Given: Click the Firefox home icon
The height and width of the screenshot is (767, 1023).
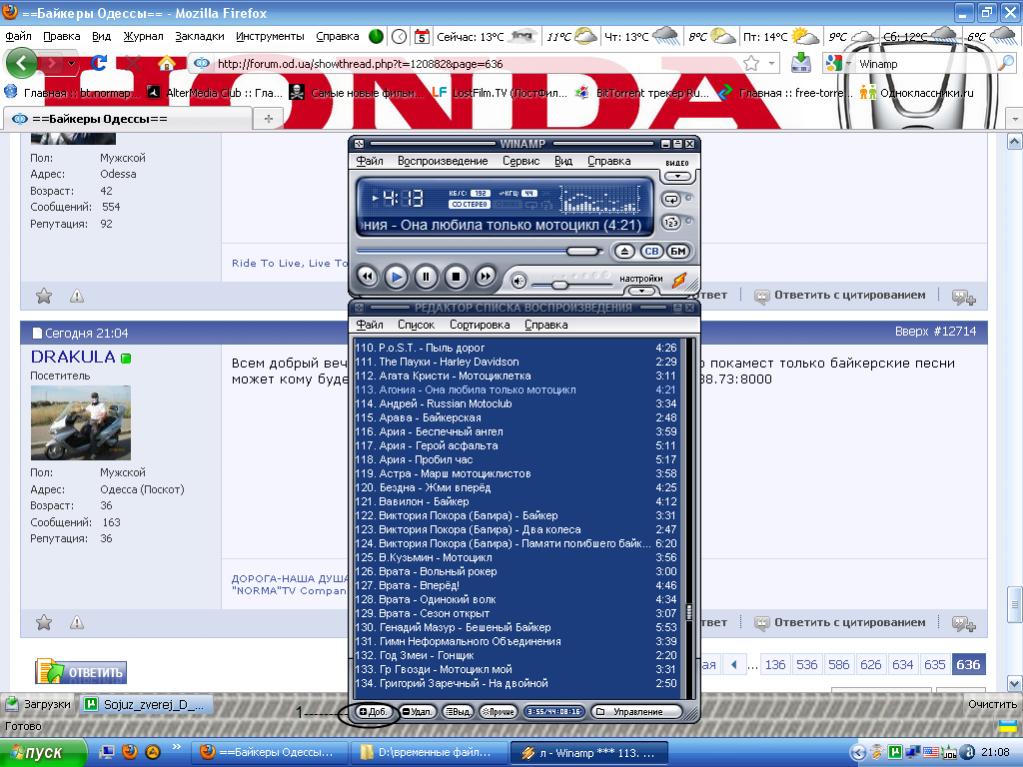Looking at the screenshot, I should pos(167,63).
